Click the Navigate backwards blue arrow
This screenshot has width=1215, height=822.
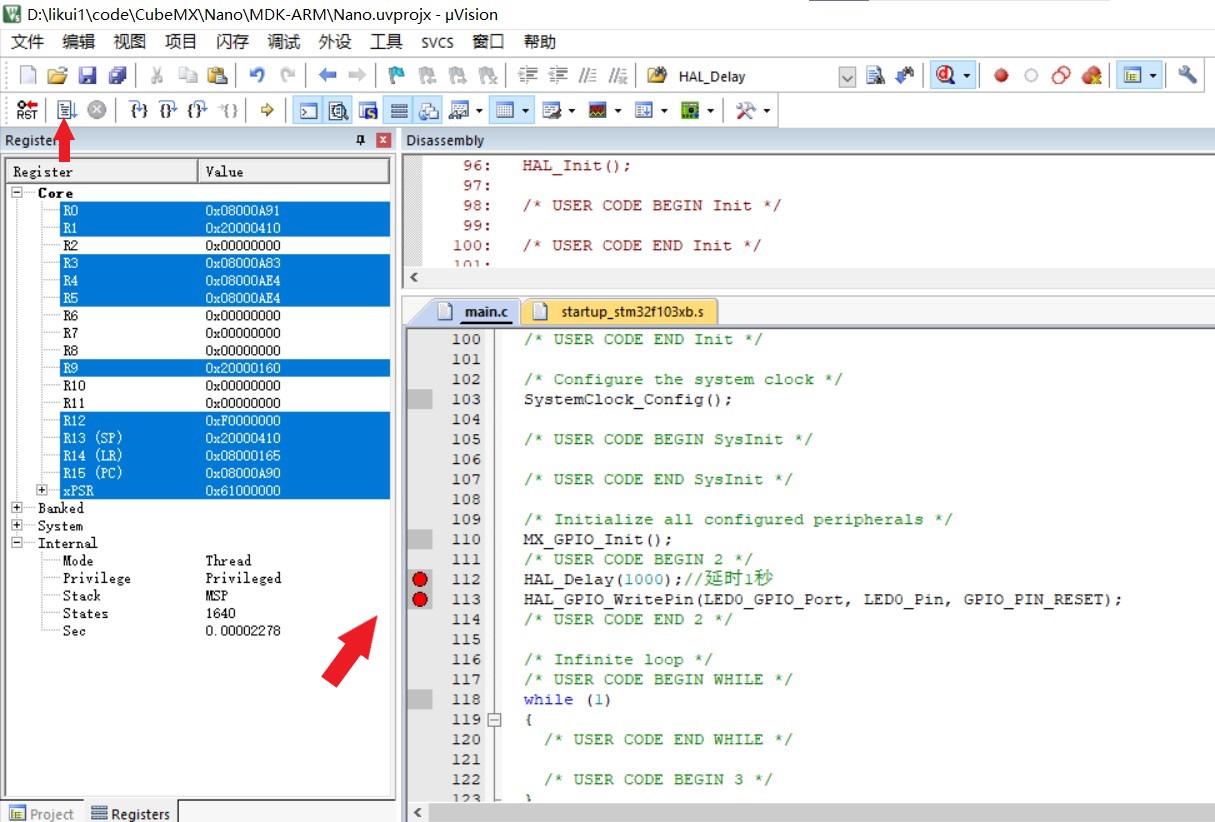pos(327,75)
